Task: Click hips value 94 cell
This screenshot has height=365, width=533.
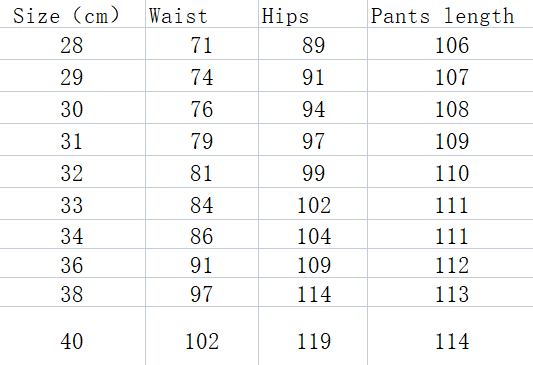Action: [313, 107]
